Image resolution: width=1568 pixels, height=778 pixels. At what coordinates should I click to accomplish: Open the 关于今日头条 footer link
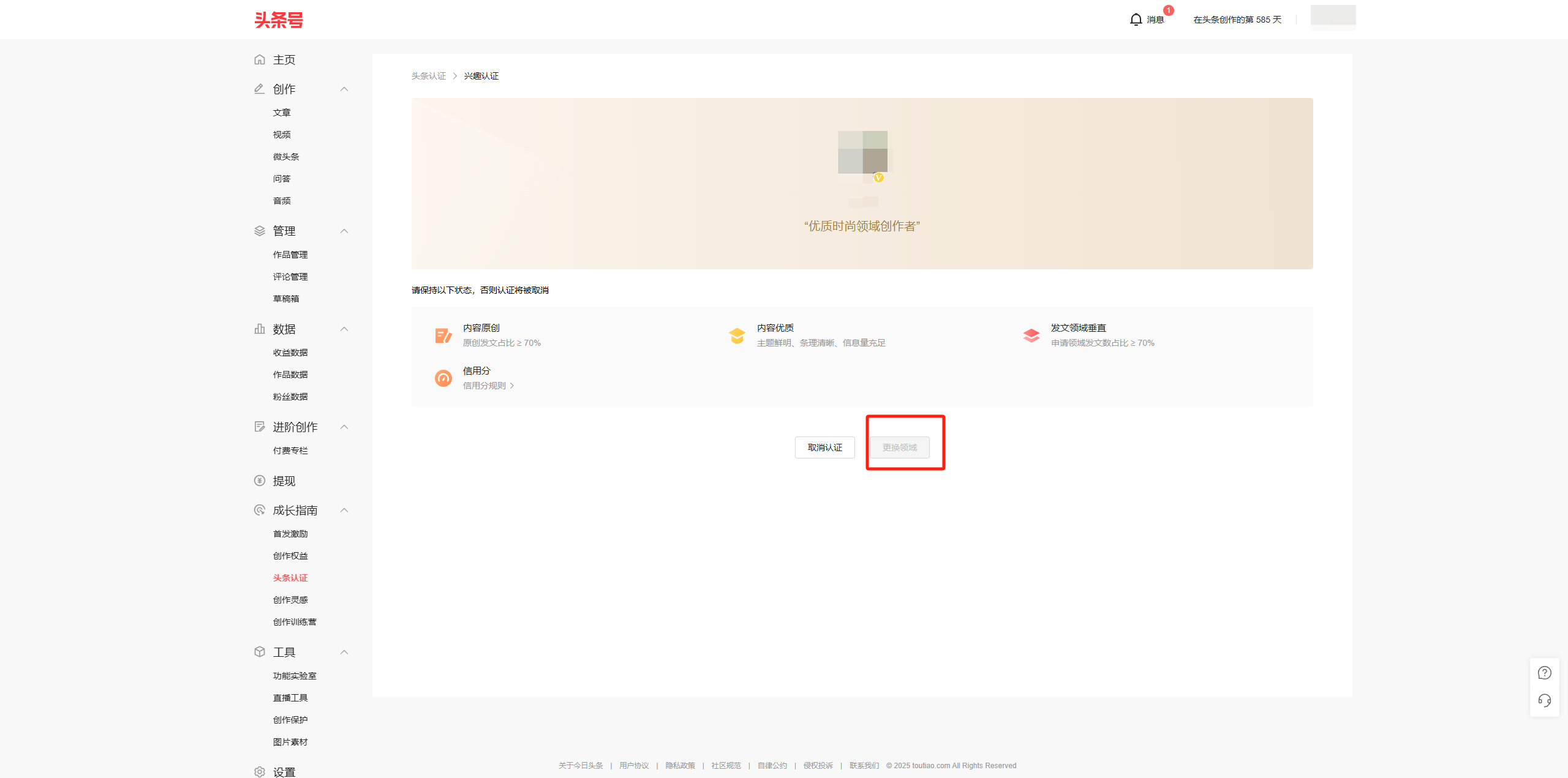pyautogui.click(x=581, y=766)
